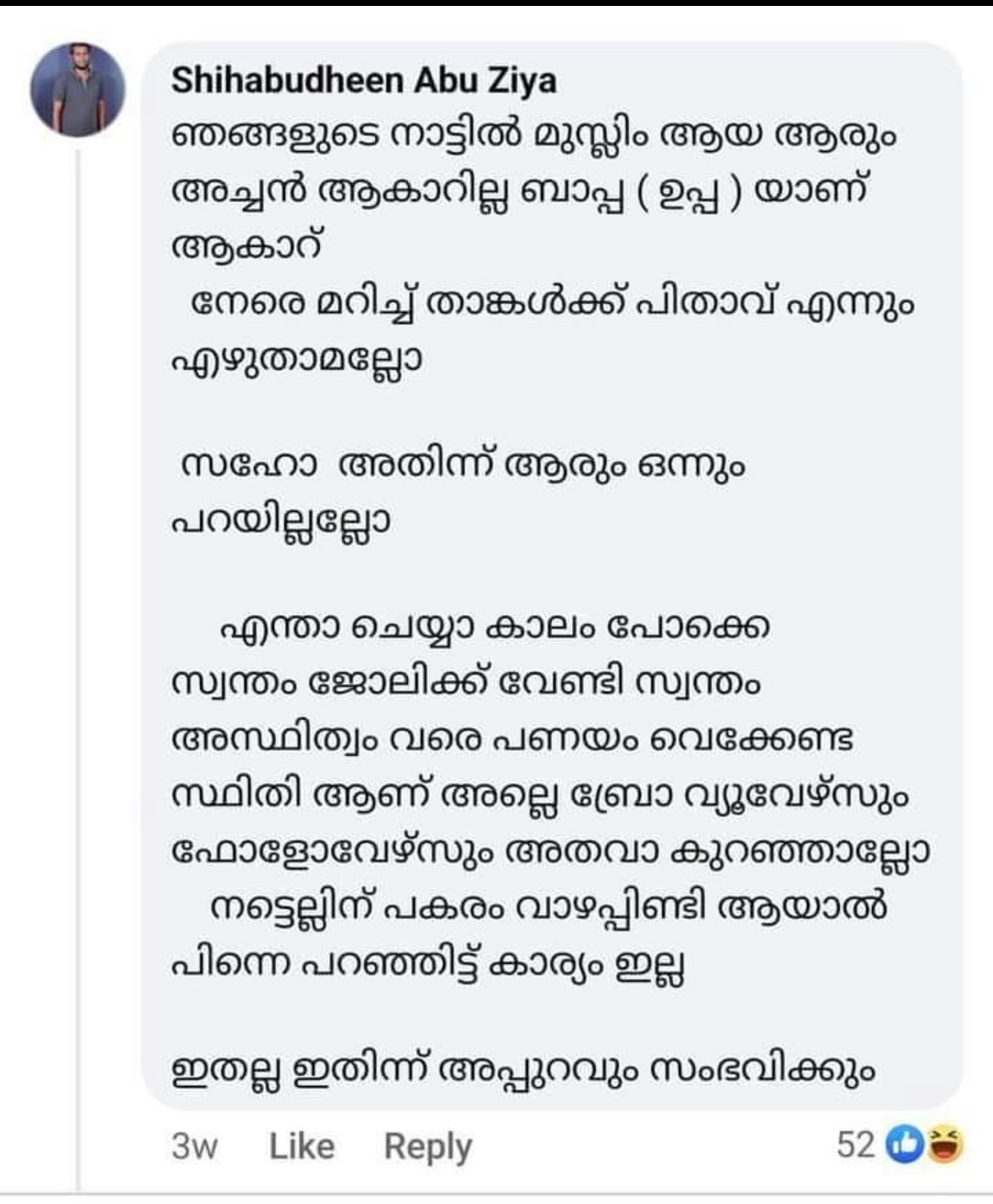Image resolution: width=993 pixels, height=1204 pixels.
Task: Click the line പിന്നെ പറഞ്ഞിട്ട് കാര്യം ഇല്ല
Action: [x=429, y=963]
